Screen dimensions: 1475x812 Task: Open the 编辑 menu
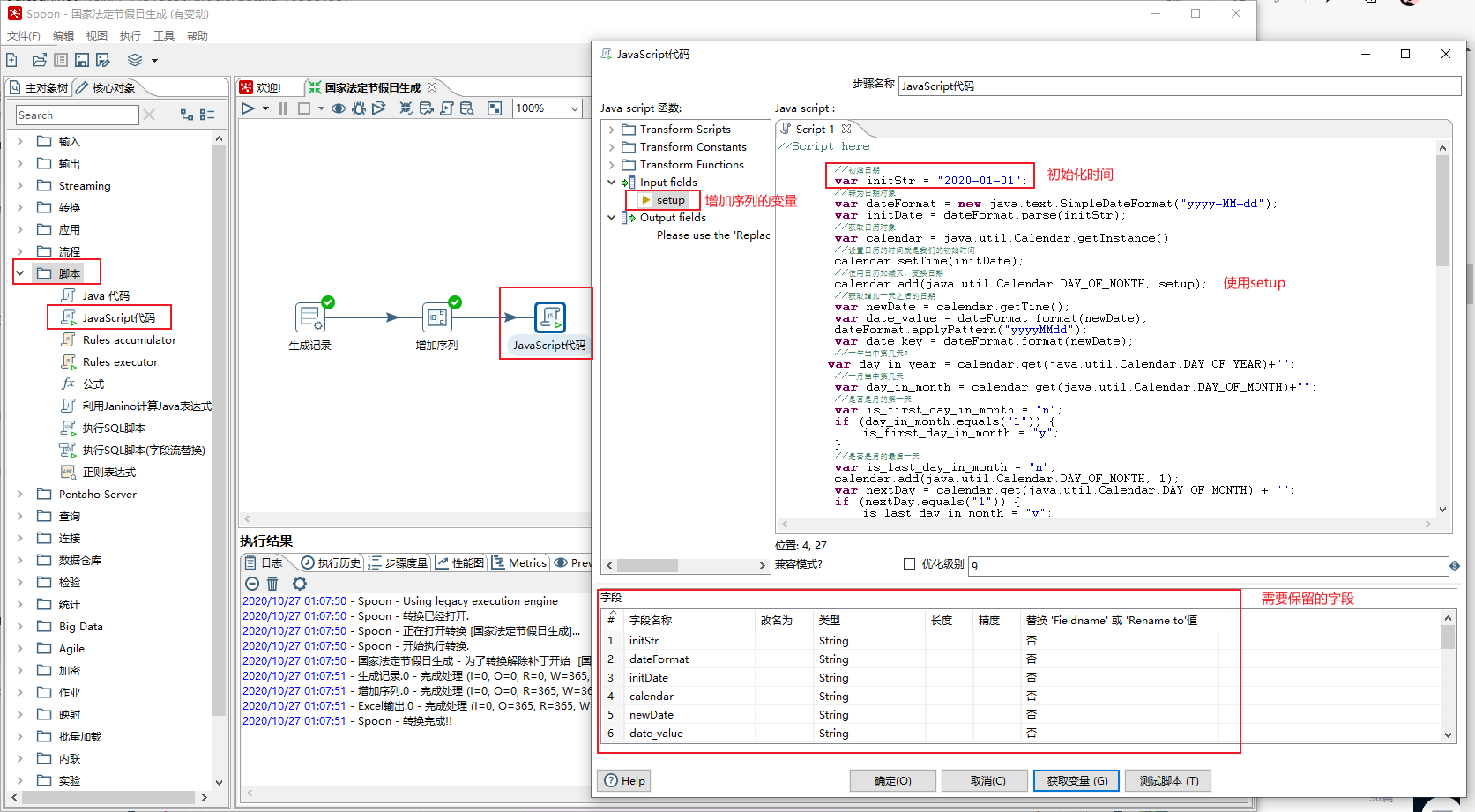[63, 36]
